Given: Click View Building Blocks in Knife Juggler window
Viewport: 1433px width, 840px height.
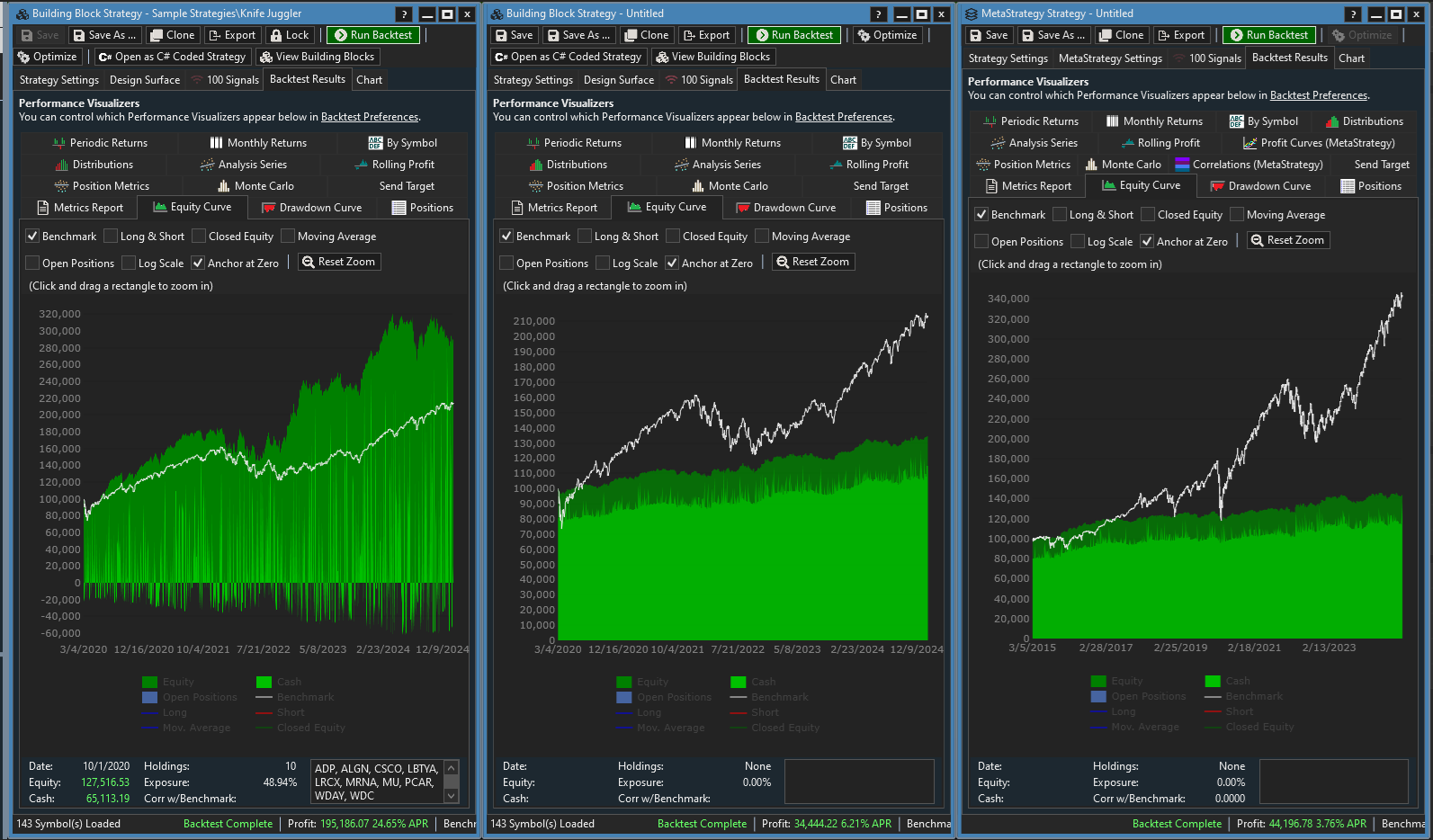Looking at the screenshot, I should 318,57.
